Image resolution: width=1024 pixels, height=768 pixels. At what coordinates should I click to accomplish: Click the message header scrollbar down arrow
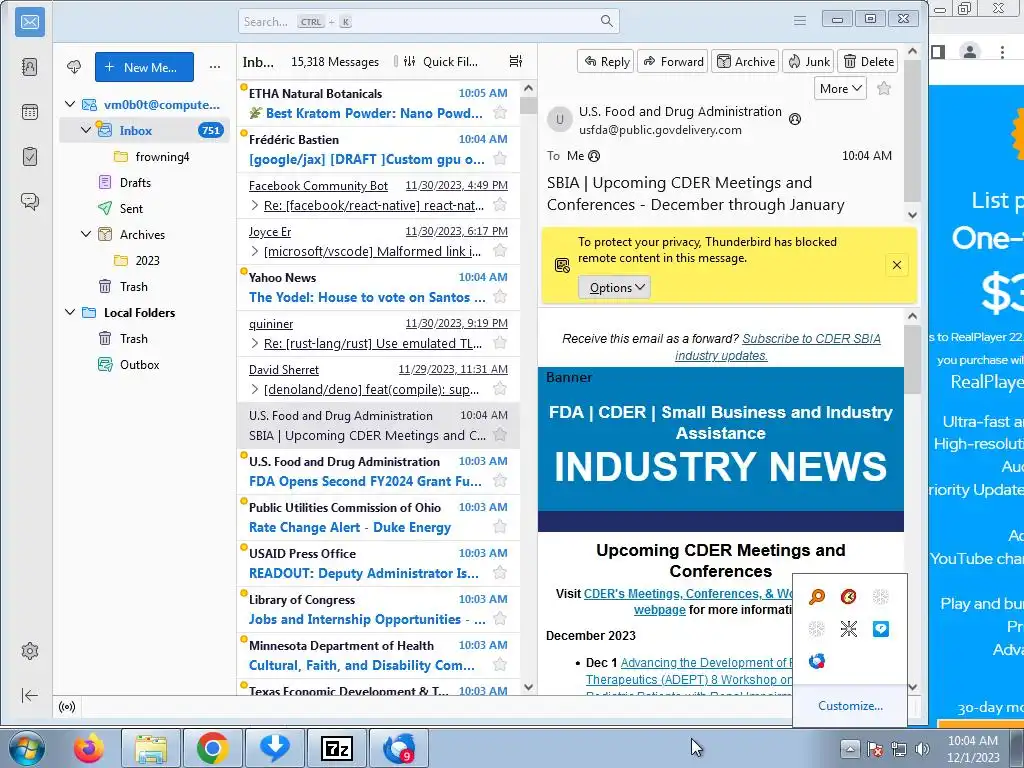pos(912,215)
